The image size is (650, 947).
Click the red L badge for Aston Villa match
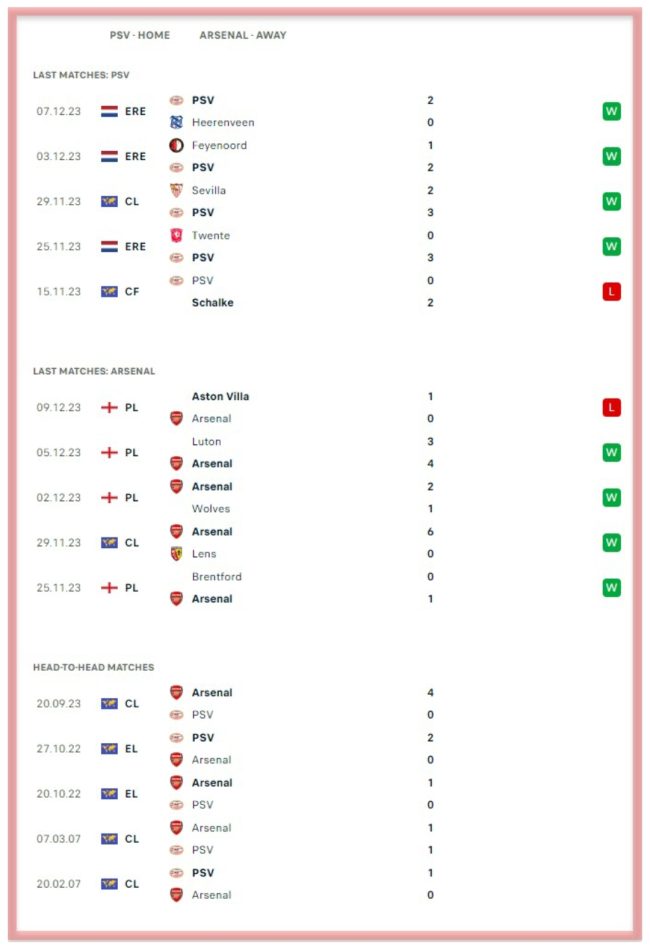pos(611,408)
